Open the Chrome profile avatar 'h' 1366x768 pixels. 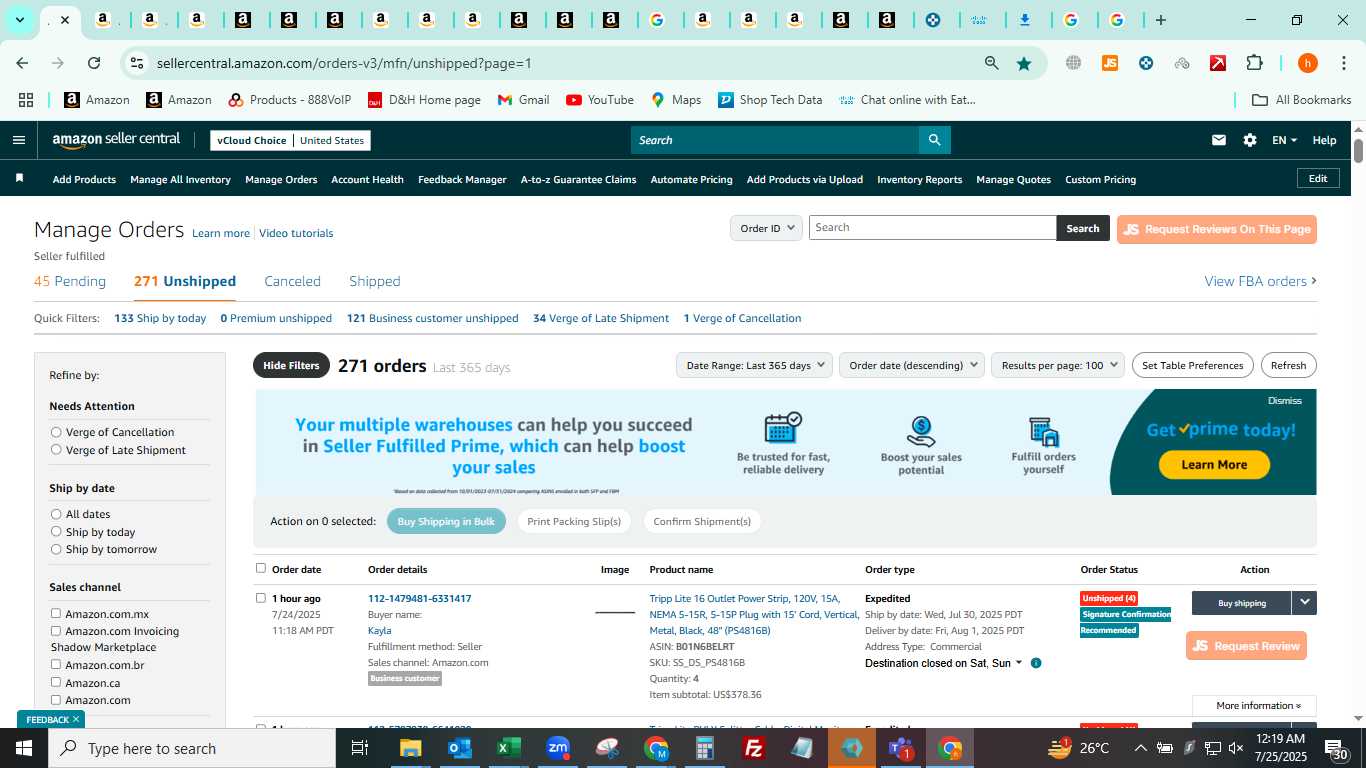click(1307, 63)
